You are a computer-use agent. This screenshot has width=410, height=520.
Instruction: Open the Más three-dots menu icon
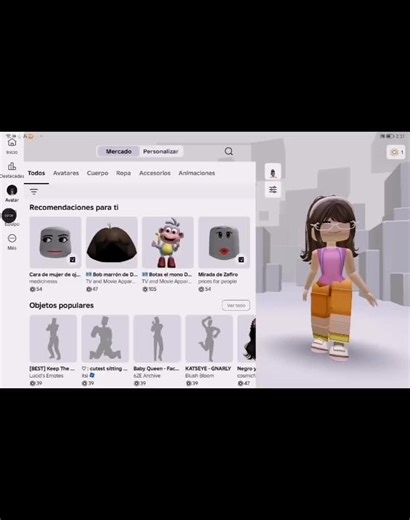pos(12,238)
